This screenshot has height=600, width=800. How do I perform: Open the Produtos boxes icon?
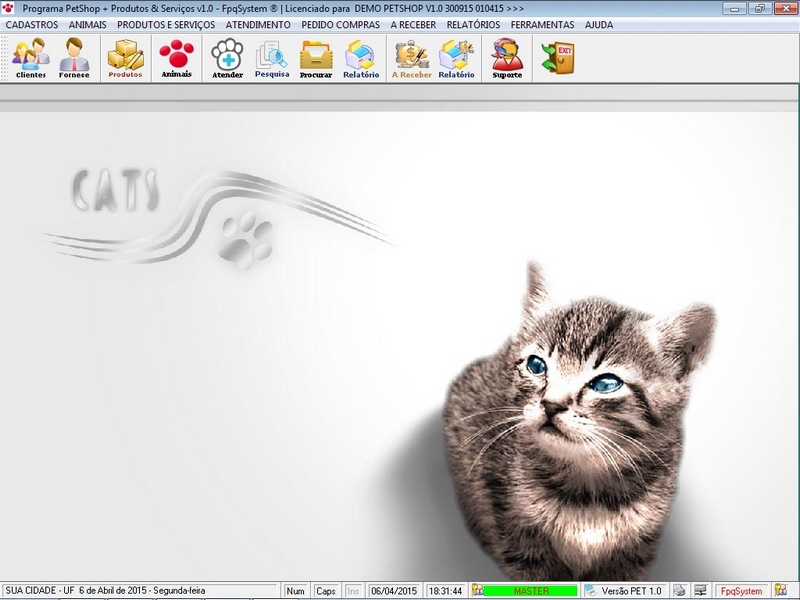(126, 58)
